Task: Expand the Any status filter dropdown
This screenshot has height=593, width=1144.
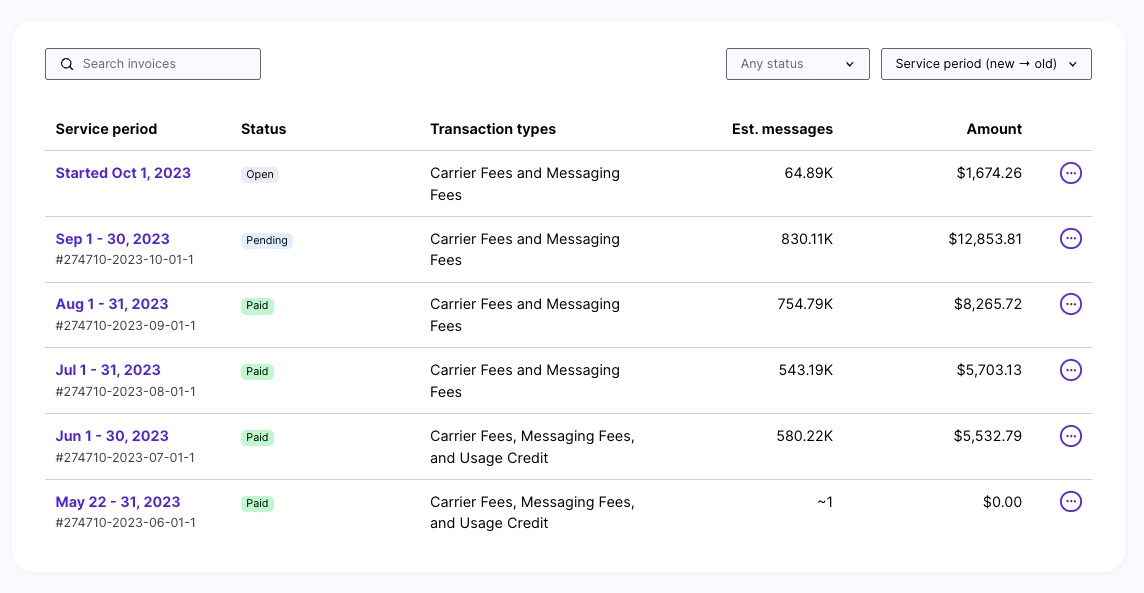Action: pyautogui.click(x=797, y=64)
